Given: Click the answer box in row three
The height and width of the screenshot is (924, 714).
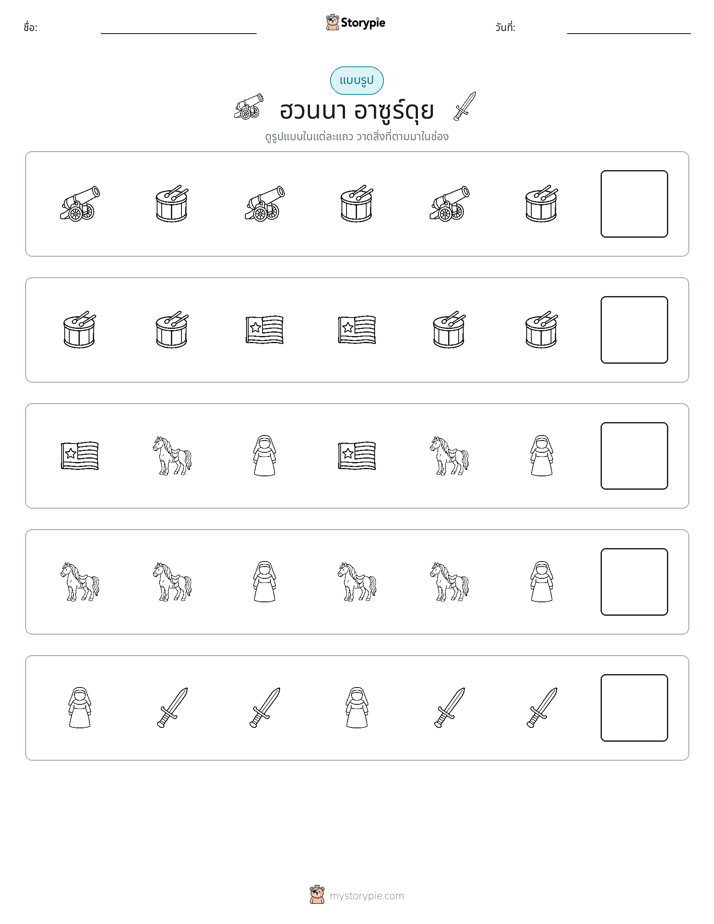Looking at the screenshot, I should tap(634, 456).
